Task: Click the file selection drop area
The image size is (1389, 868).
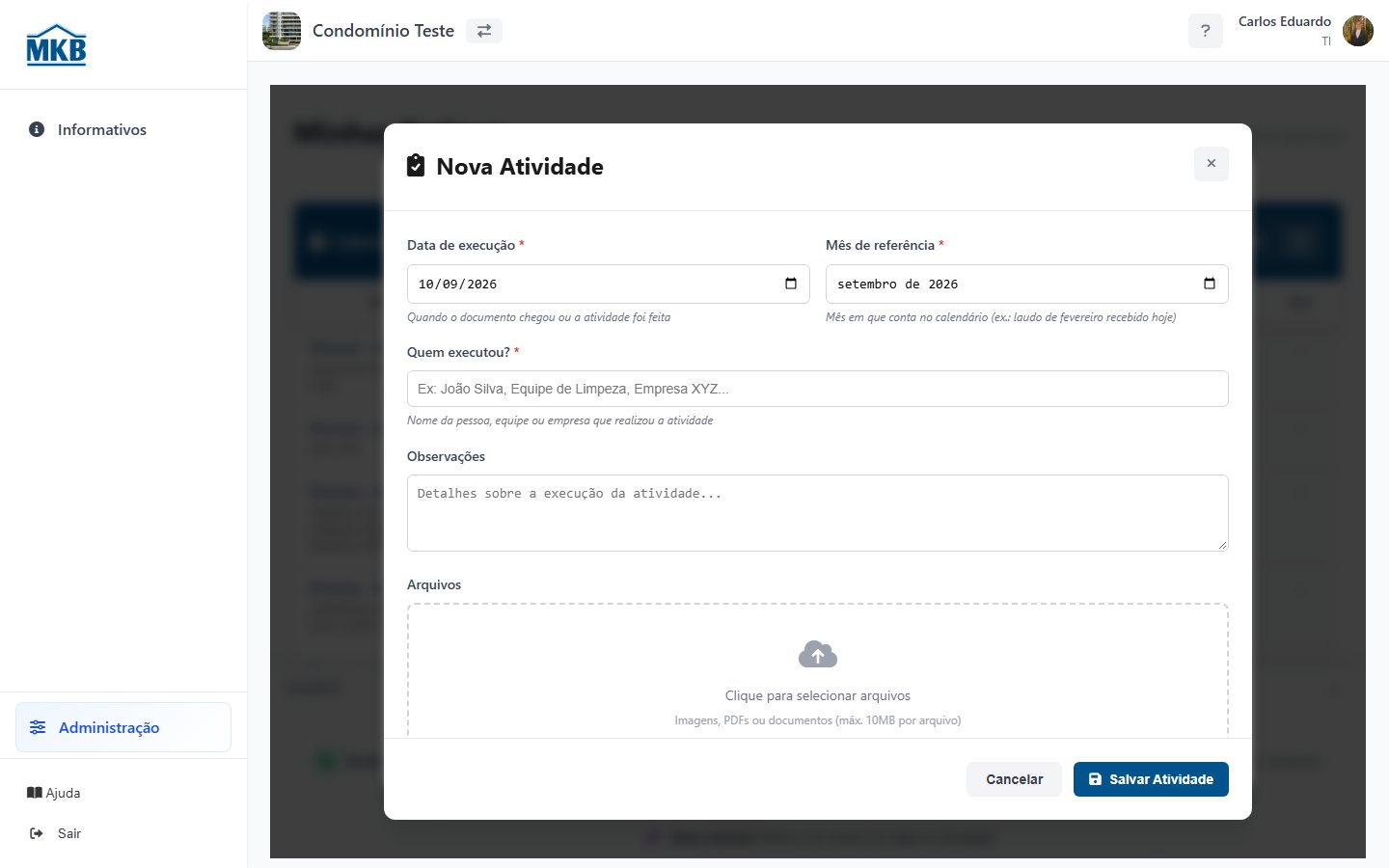Action: [818, 671]
